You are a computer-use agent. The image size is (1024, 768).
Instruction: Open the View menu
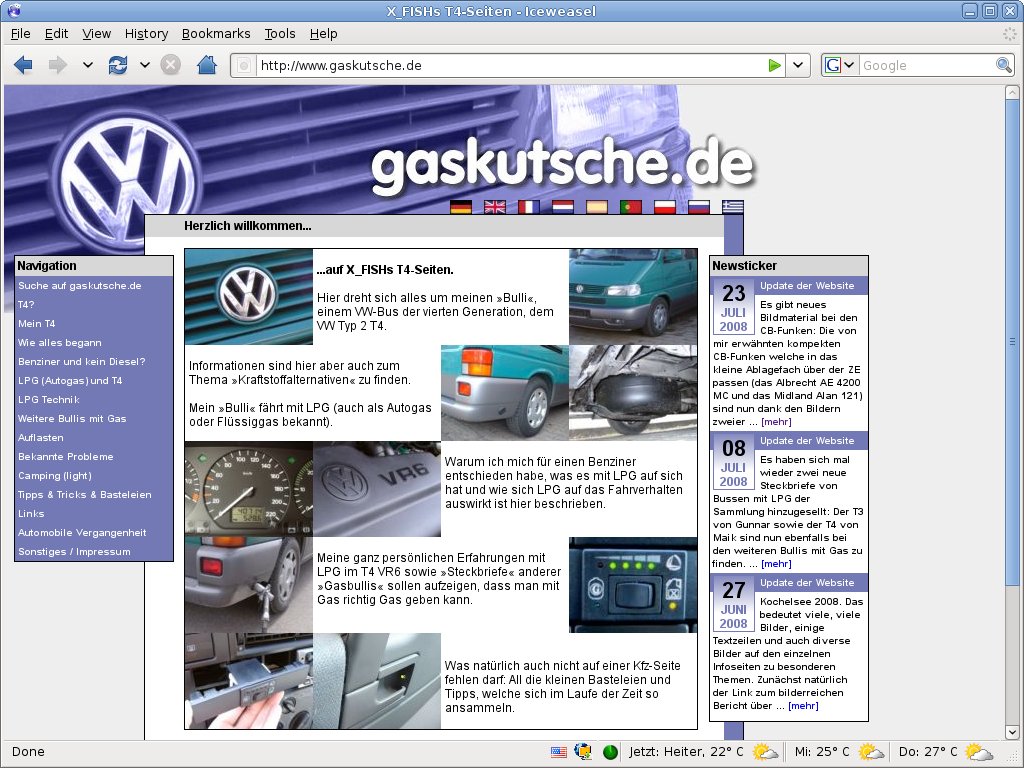(x=97, y=34)
